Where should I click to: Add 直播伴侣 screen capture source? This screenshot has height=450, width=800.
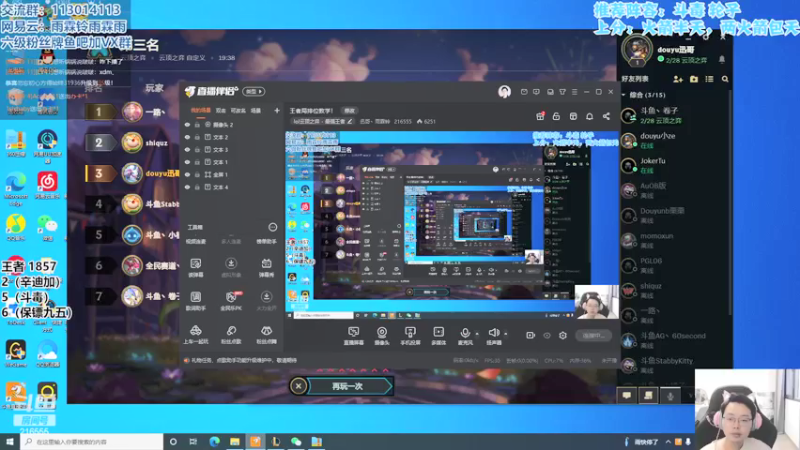click(354, 336)
